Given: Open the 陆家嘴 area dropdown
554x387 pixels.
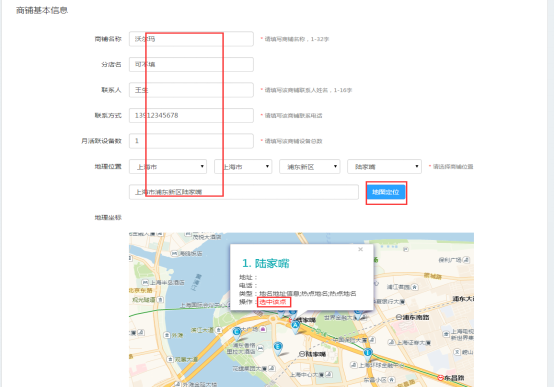Looking at the screenshot, I should click(x=384, y=166).
